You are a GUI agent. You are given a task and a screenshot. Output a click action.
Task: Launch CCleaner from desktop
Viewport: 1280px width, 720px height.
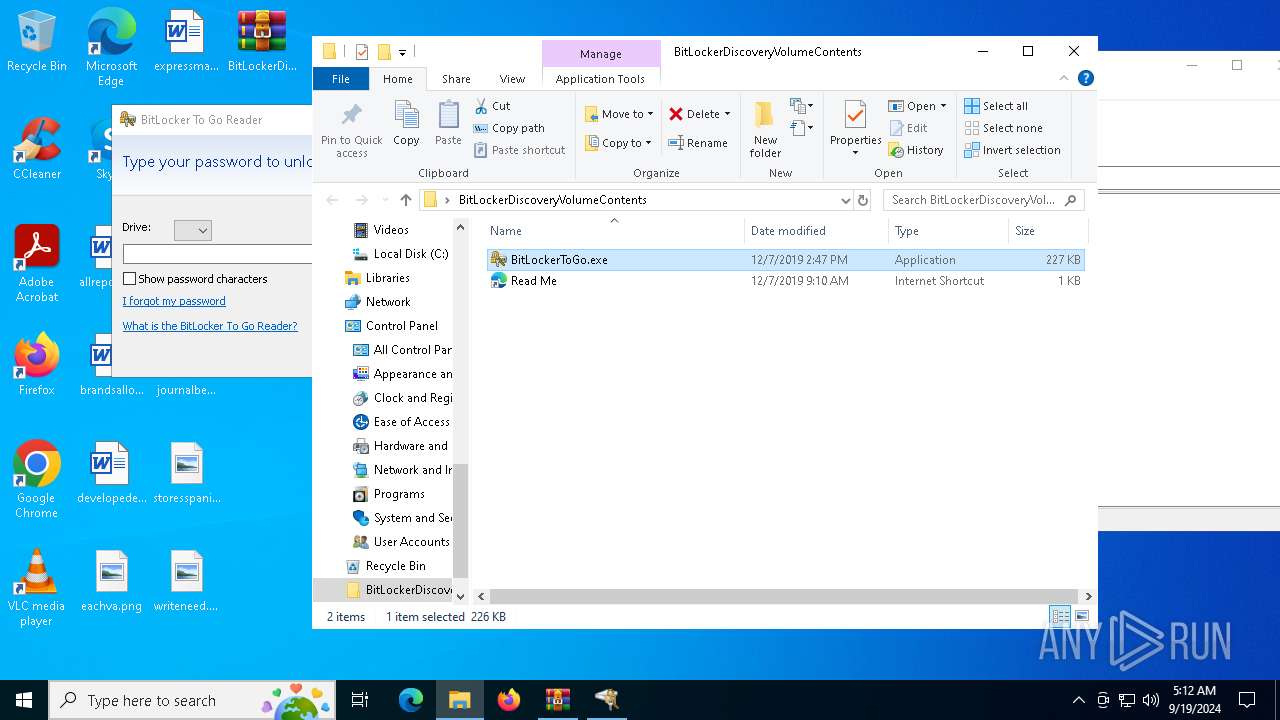(x=36, y=149)
